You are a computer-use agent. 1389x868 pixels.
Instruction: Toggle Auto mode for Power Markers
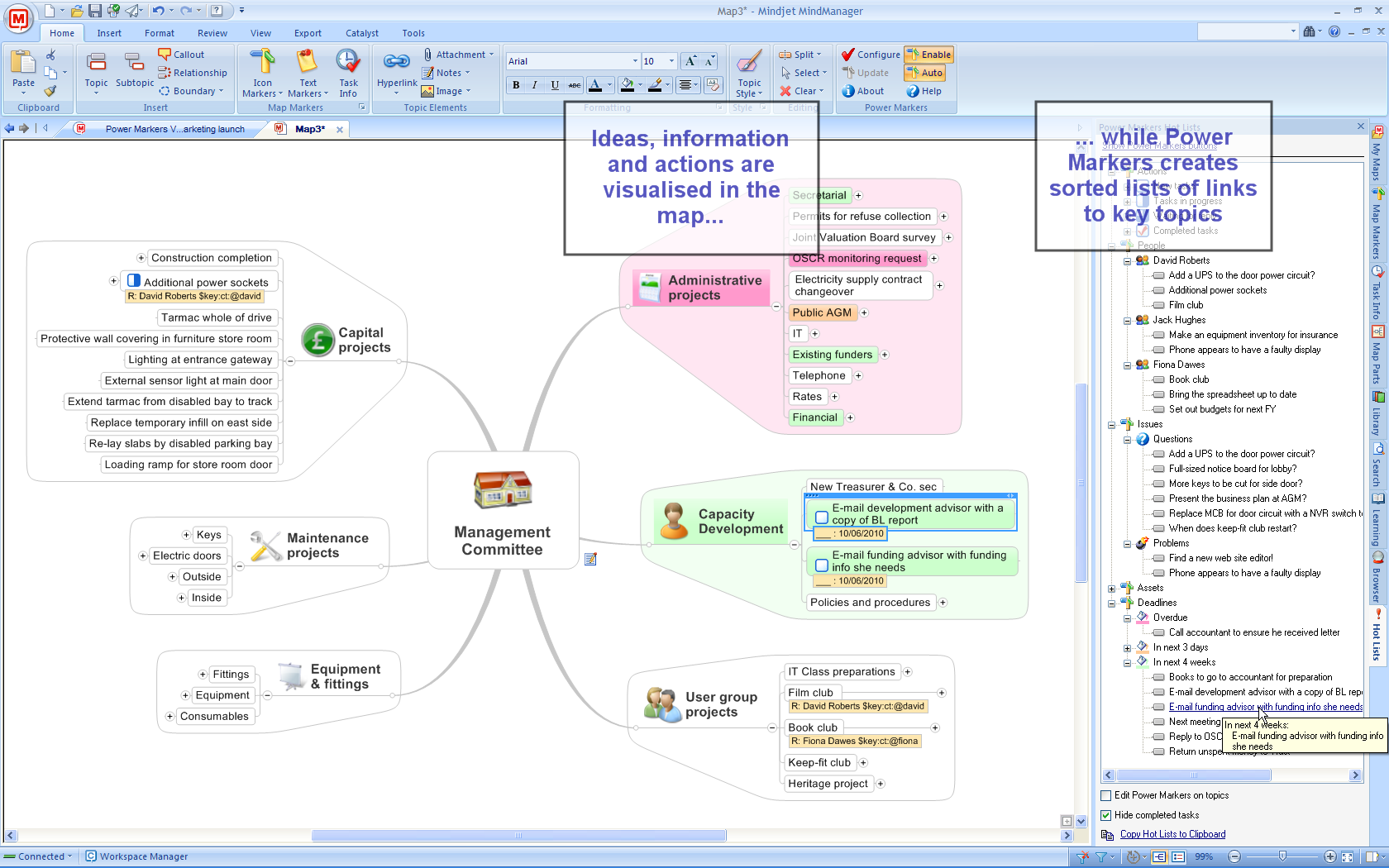coord(924,73)
